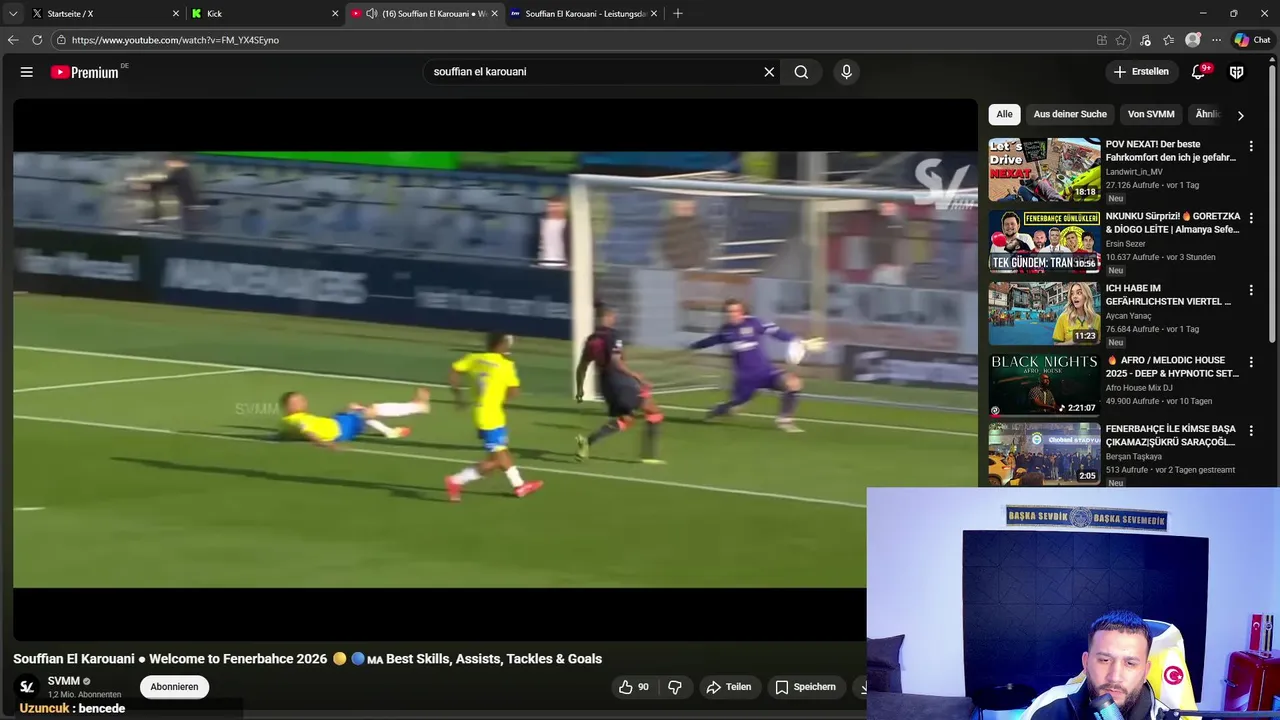Open ICH HABE IM GEFÄHRLICHSTEN VIERTEL title

click(x=1169, y=295)
